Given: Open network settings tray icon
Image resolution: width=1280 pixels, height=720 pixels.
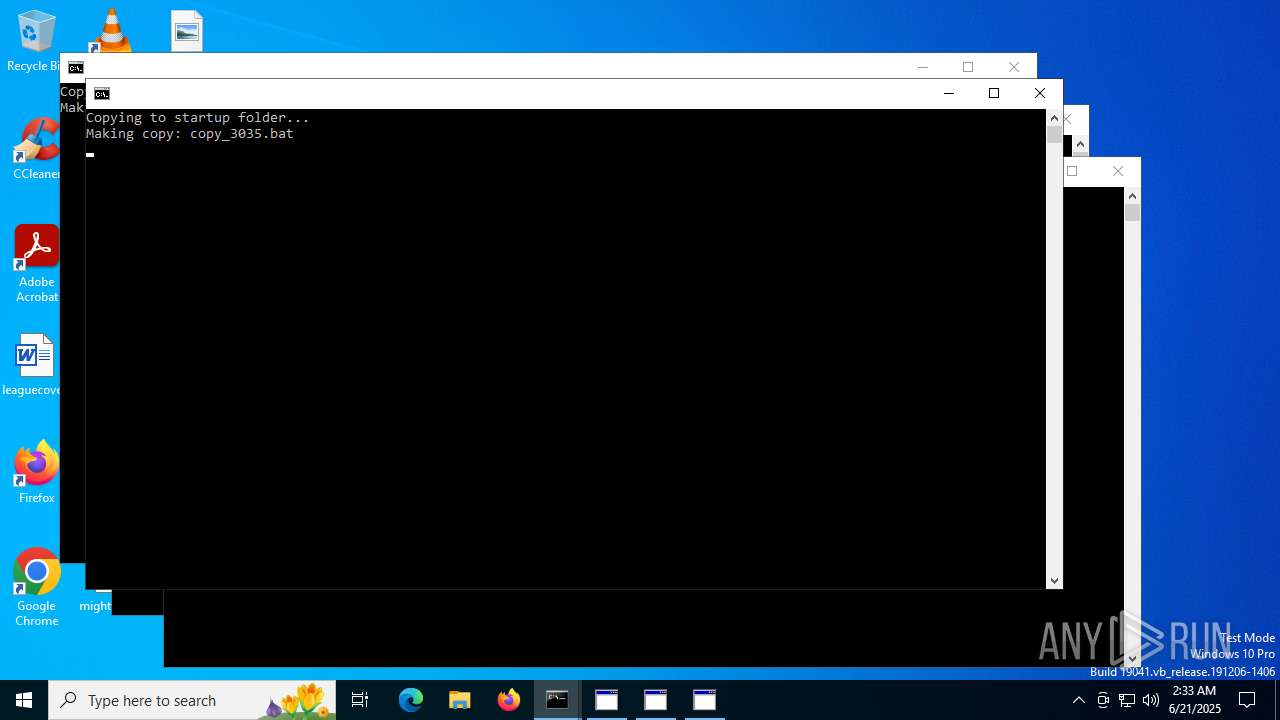Looking at the screenshot, I should coord(1127,700).
